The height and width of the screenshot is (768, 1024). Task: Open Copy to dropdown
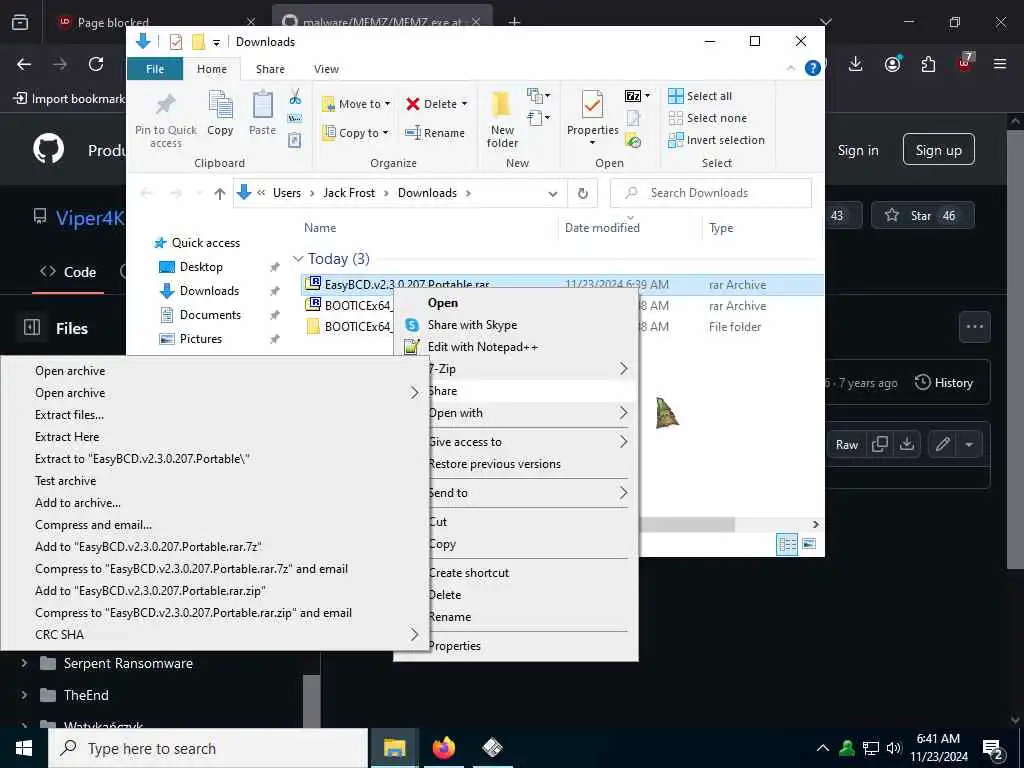(356, 133)
